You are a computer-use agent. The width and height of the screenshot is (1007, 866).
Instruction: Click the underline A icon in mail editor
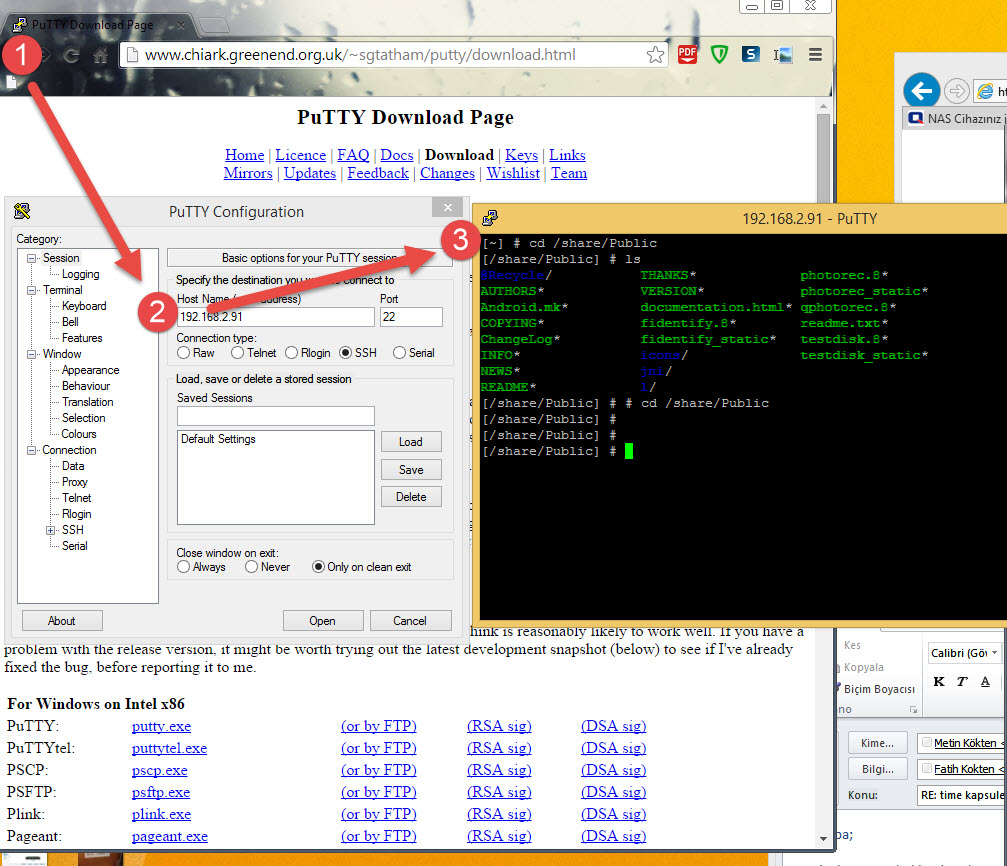[985, 682]
